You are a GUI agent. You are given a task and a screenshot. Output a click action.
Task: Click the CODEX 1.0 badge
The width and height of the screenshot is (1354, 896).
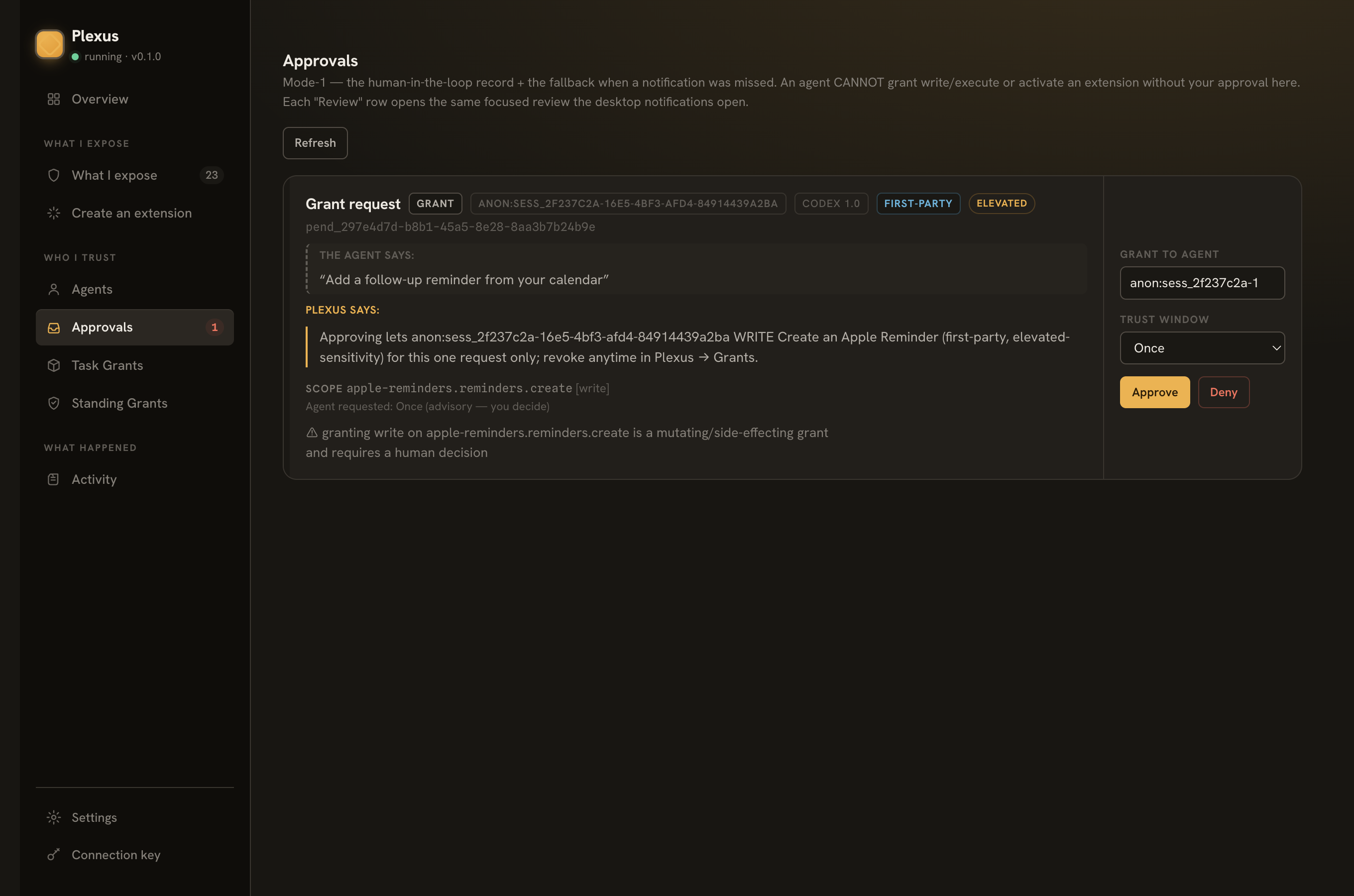(x=831, y=204)
